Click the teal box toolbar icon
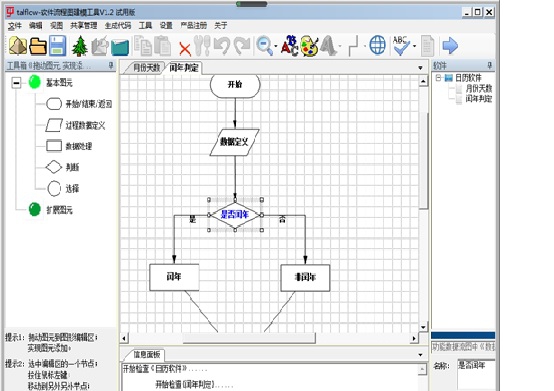 120,47
